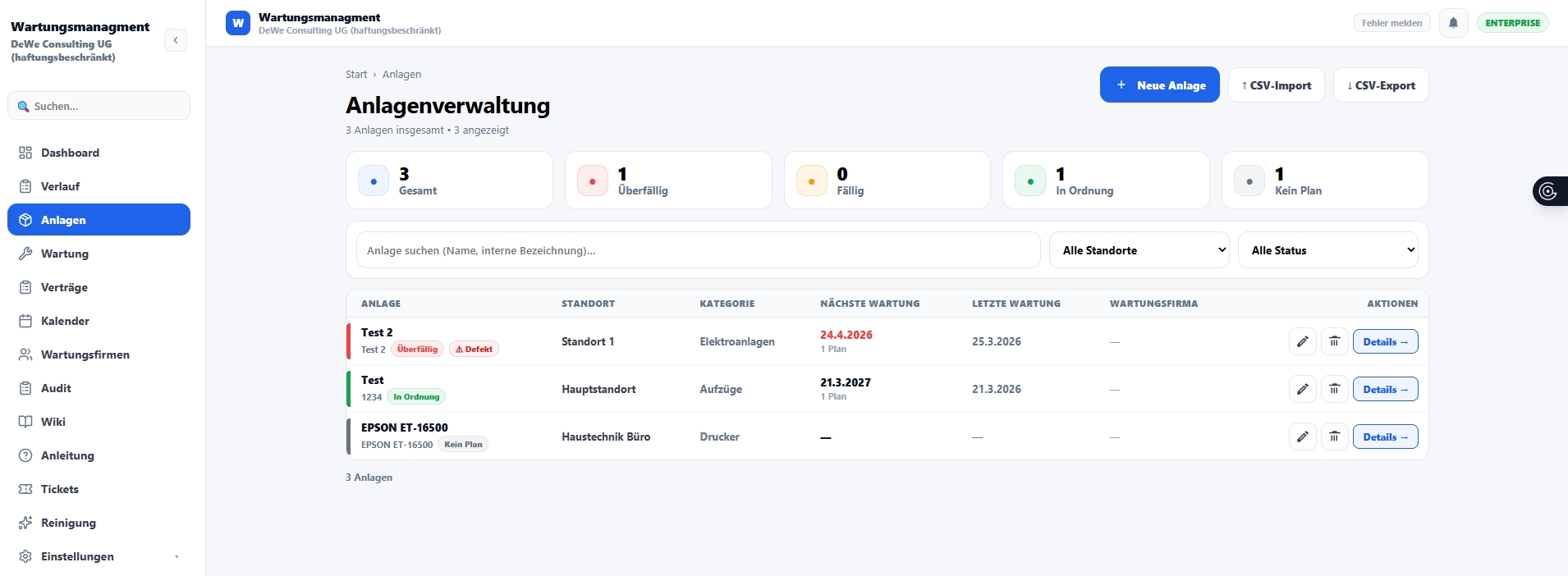Open the Alle Status dropdown

click(1328, 250)
